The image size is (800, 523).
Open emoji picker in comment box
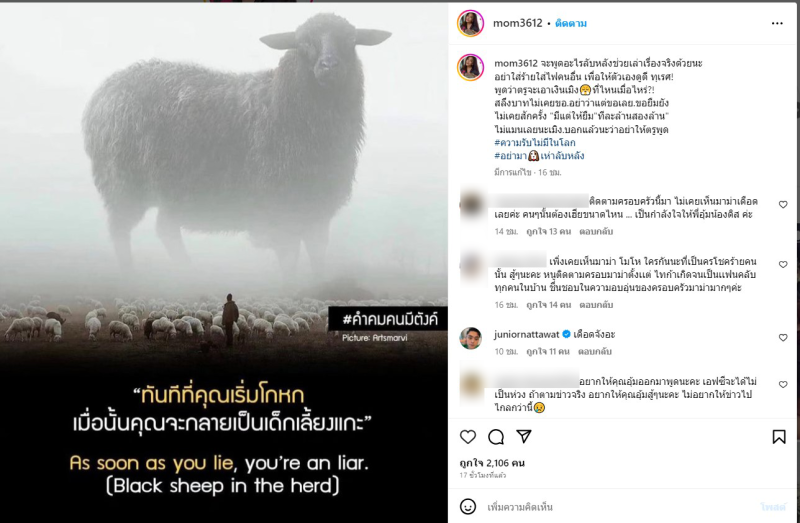[x=468, y=507]
